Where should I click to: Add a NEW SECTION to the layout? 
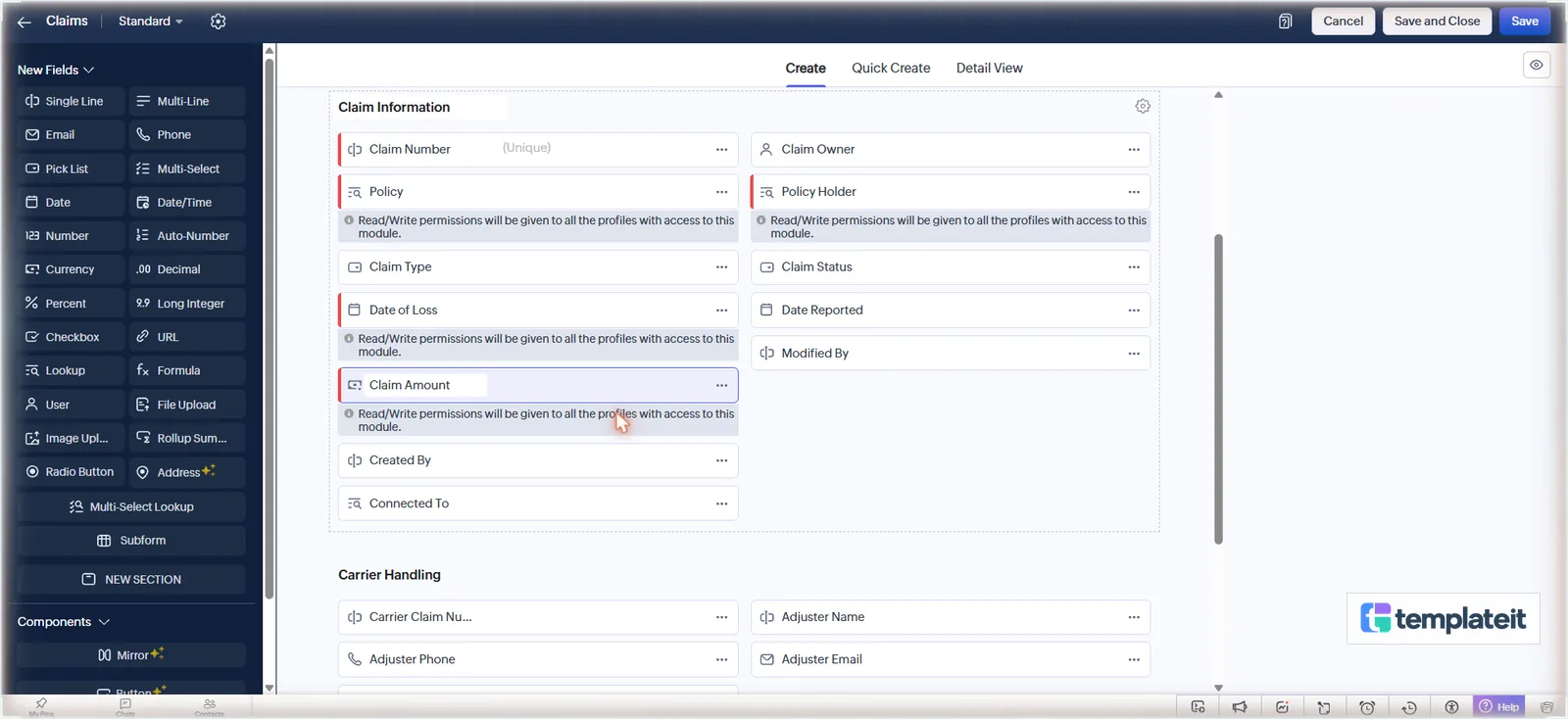click(131, 580)
